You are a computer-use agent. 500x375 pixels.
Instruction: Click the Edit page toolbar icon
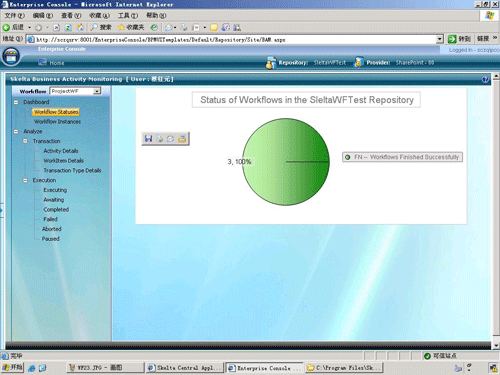(197, 27)
